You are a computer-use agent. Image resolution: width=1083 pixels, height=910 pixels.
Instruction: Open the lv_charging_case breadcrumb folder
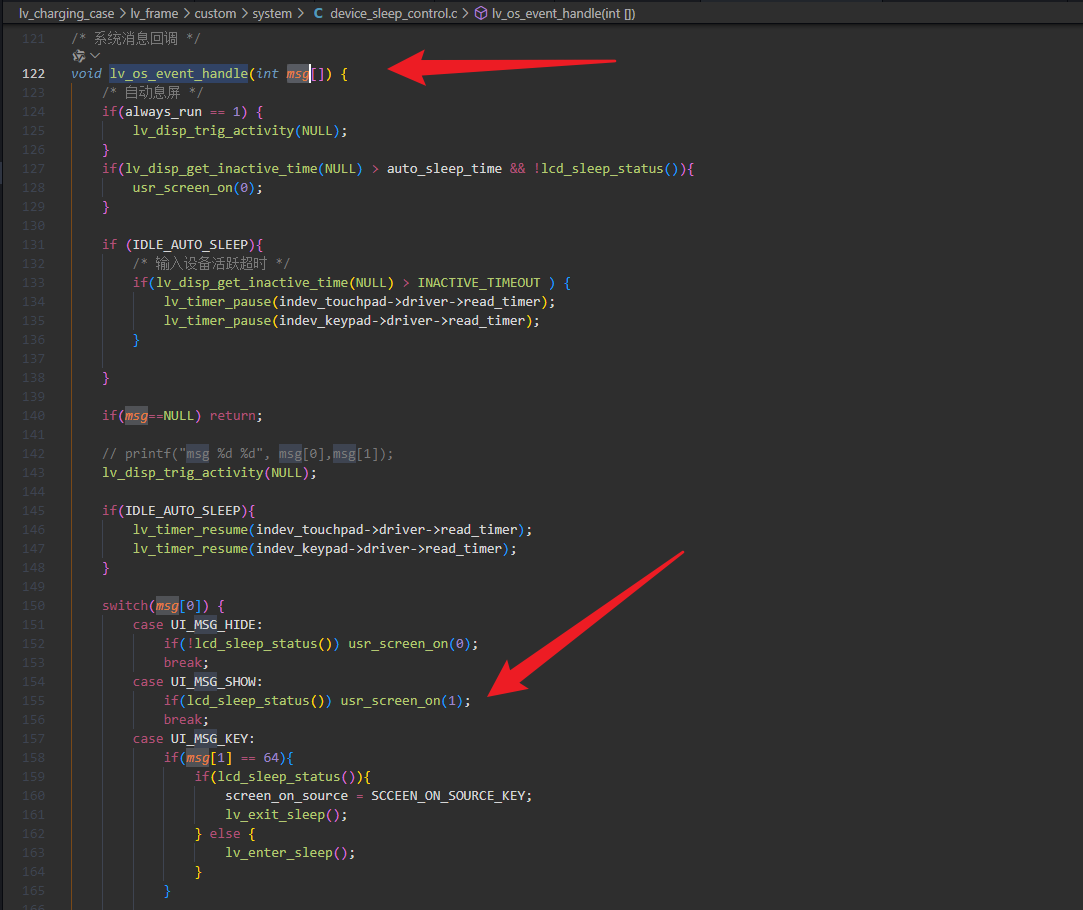[66, 13]
